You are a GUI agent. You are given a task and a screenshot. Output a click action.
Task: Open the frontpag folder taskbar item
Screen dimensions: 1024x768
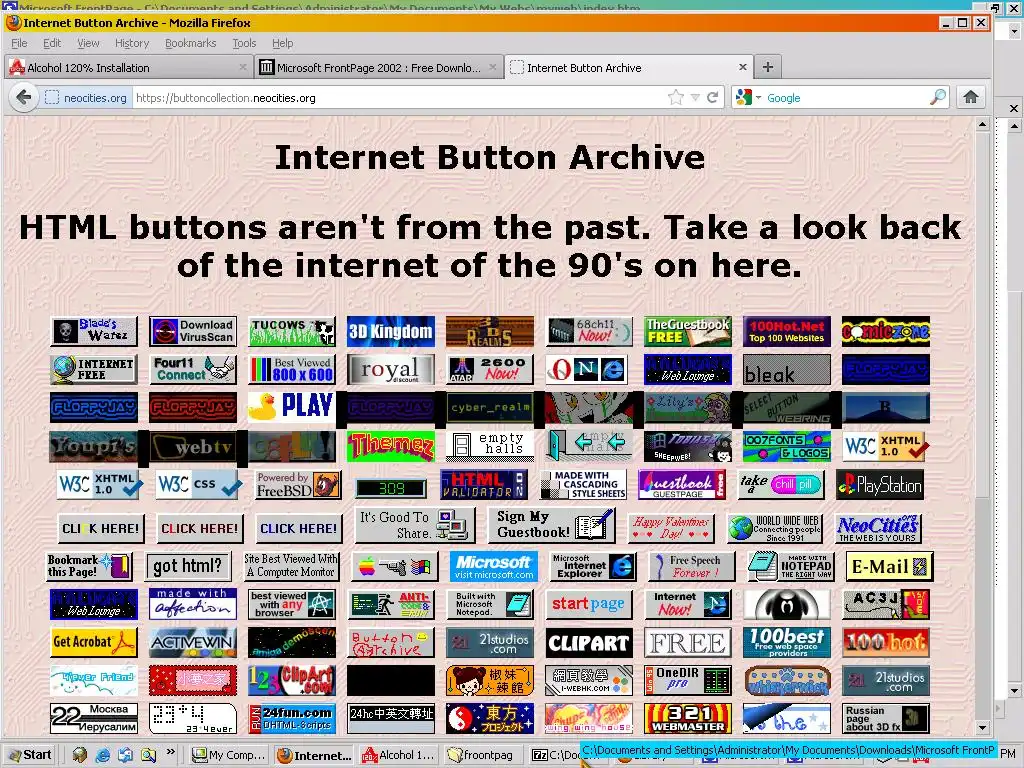pyautogui.click(x=482, y=755)
